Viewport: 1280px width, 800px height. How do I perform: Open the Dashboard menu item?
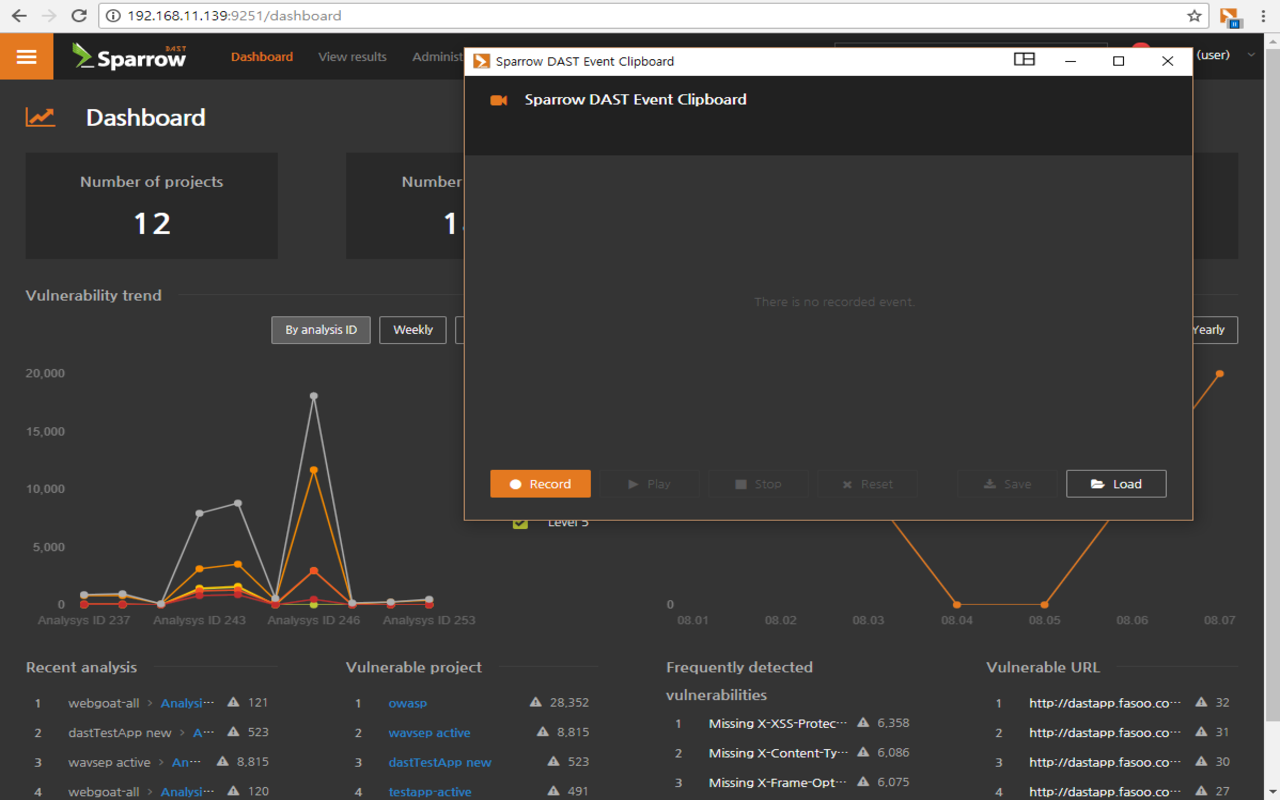click(262, 57)
